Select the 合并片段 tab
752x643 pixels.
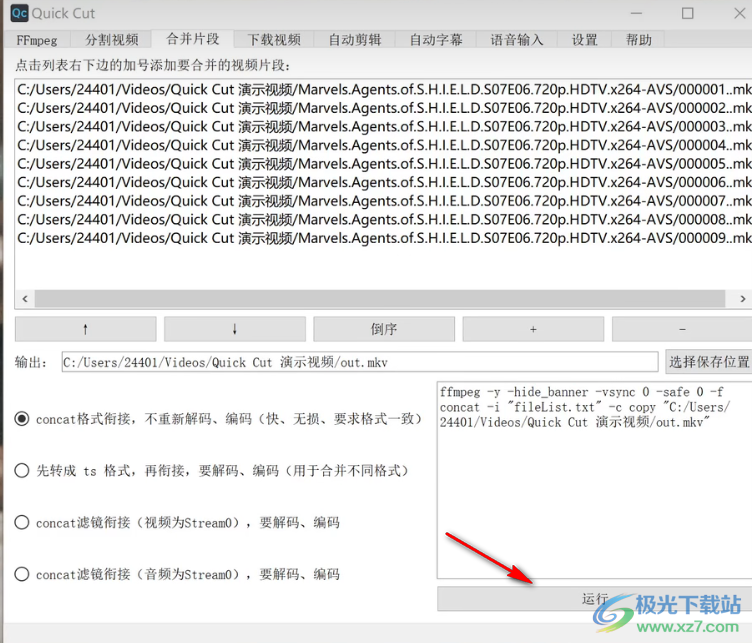click(x=193, y=39)
